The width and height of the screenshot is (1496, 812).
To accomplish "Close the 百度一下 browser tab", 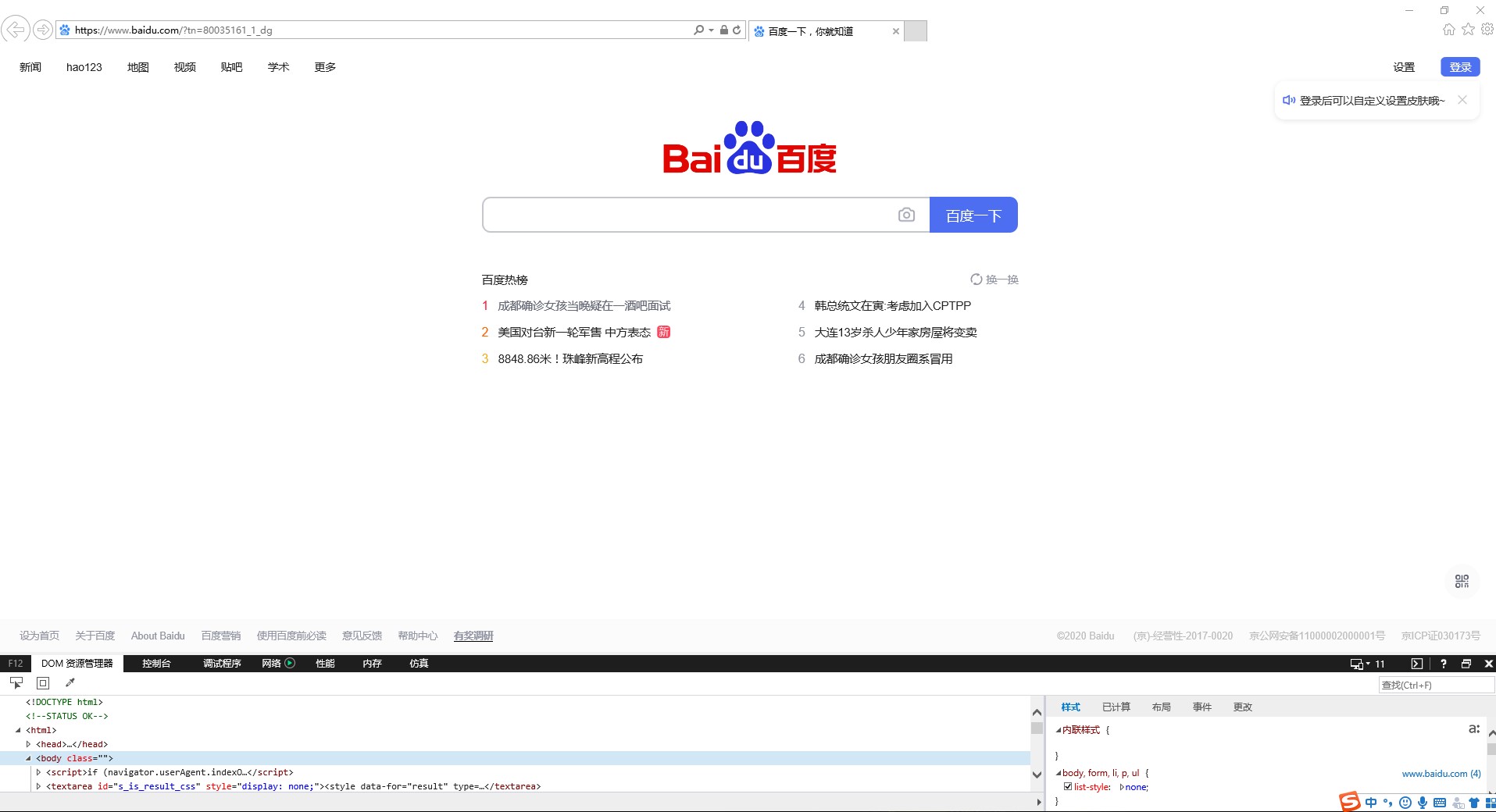I will pyautogui.click(x=895, y=31).
